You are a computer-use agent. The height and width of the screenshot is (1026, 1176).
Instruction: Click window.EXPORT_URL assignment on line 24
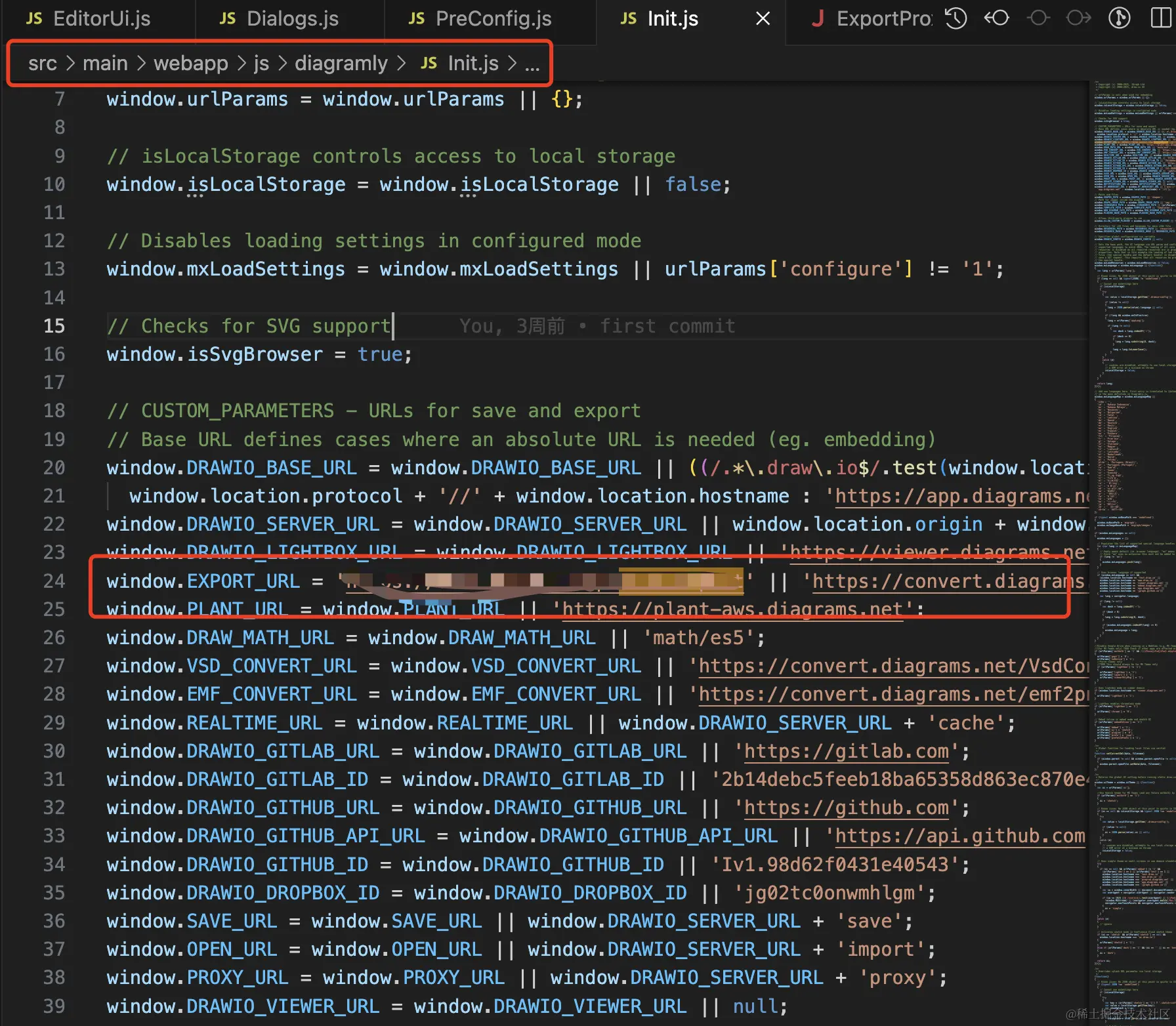coord(203,581)
